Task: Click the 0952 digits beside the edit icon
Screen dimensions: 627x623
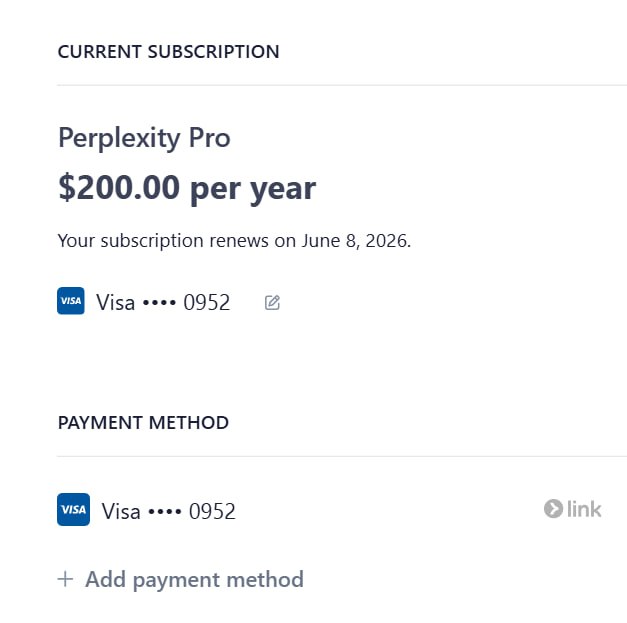Action: (207, 302)
